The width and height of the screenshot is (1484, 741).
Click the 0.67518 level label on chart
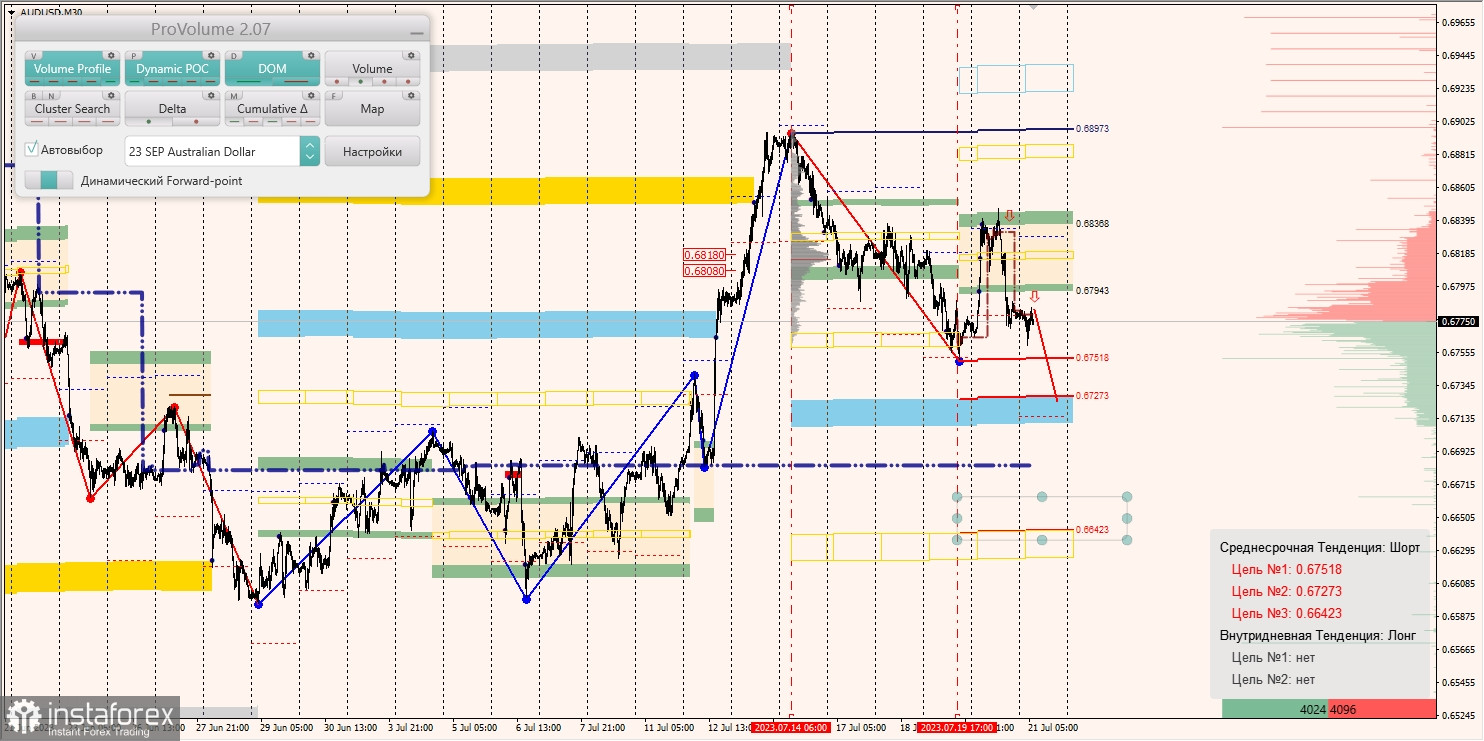click(1092, 357)
